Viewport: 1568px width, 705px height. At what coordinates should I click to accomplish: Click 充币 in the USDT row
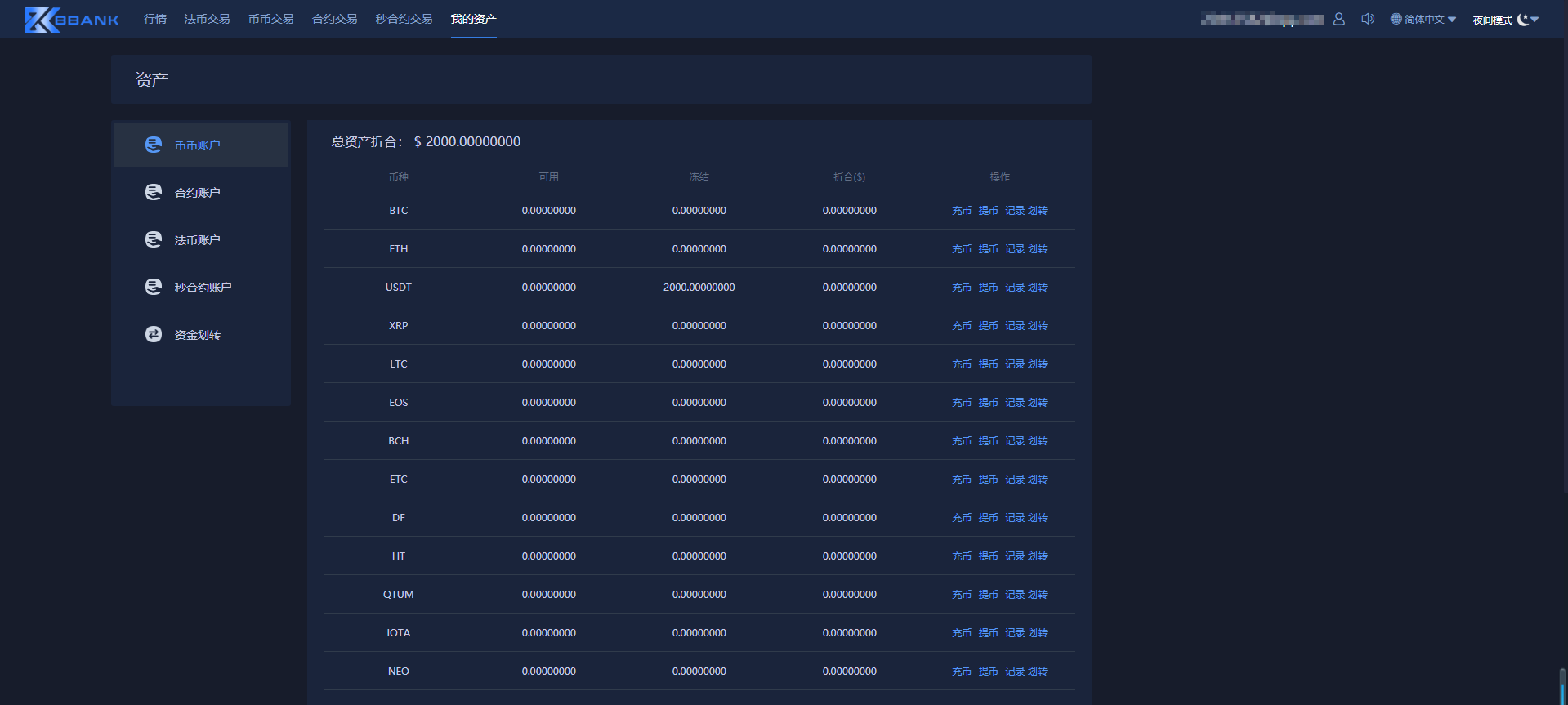coord(962,288)
